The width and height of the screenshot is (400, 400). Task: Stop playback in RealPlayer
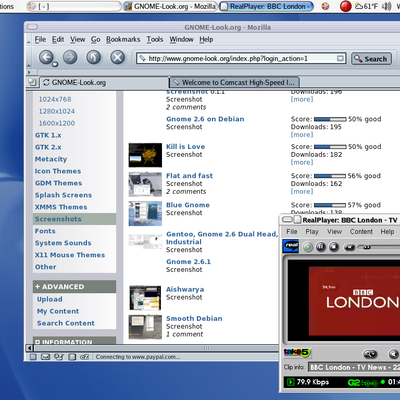[334, 247]
